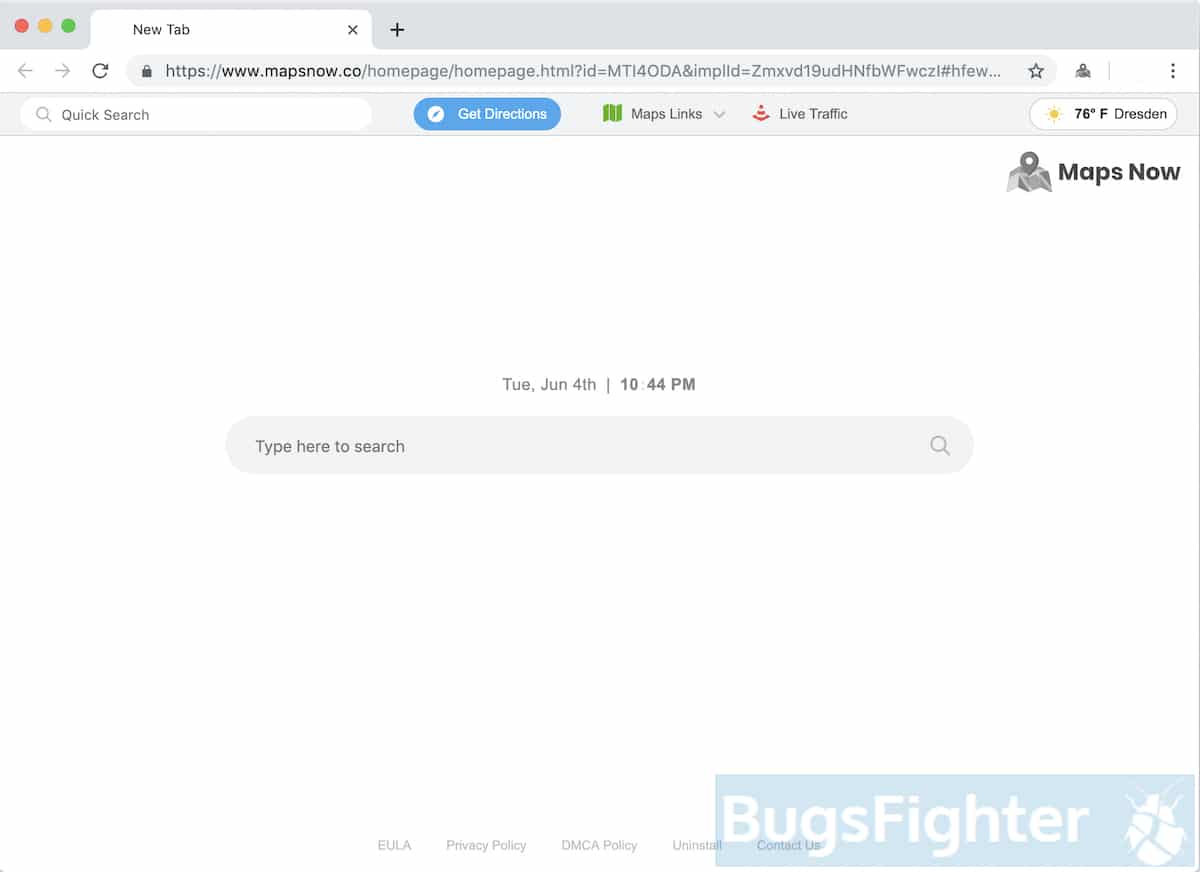Click the padlock site info icon
The height and width of the screenshot is (872, 1200).
point(147,71)
